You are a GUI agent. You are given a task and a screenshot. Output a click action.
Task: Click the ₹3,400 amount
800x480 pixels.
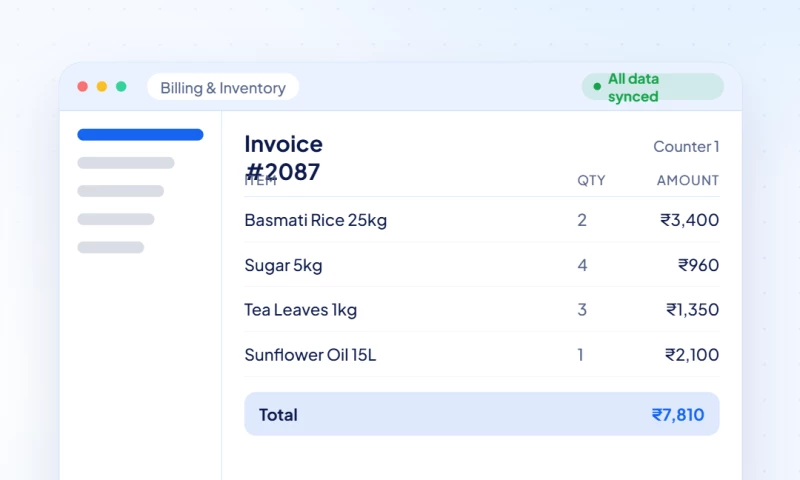690,220
